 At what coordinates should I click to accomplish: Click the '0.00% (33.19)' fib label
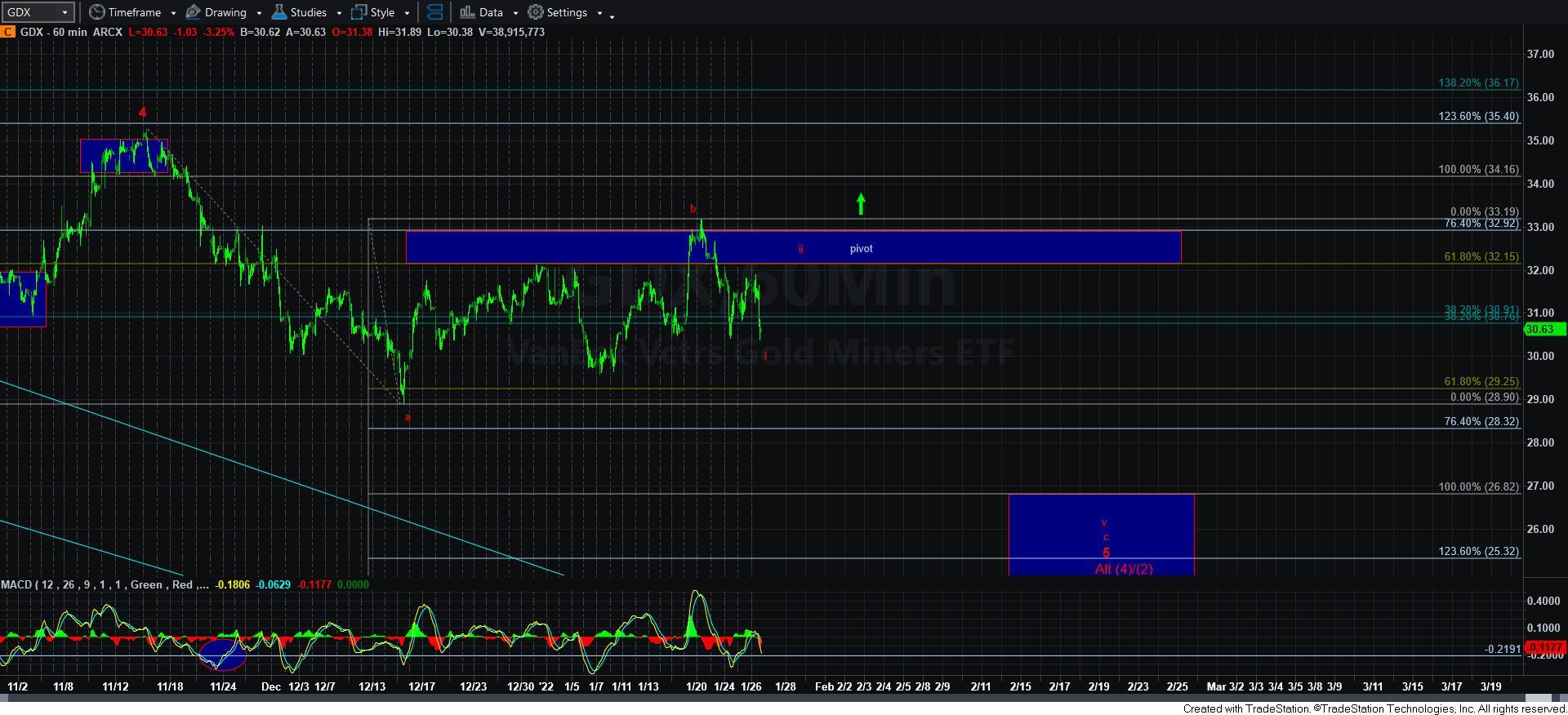click(x=1485, y=211)
